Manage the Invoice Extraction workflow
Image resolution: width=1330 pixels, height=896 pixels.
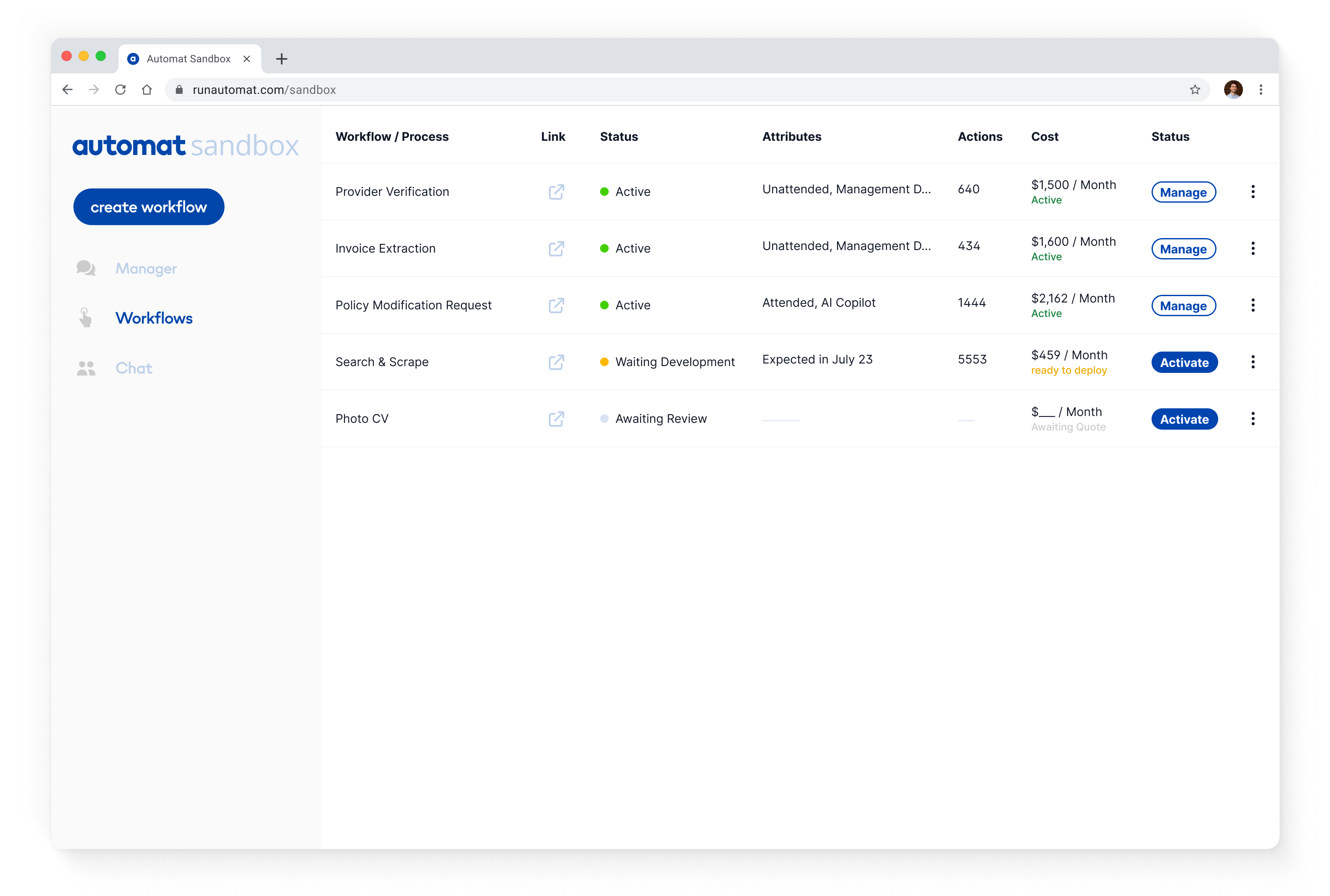pyautogui.click(x=1183, y=249)
